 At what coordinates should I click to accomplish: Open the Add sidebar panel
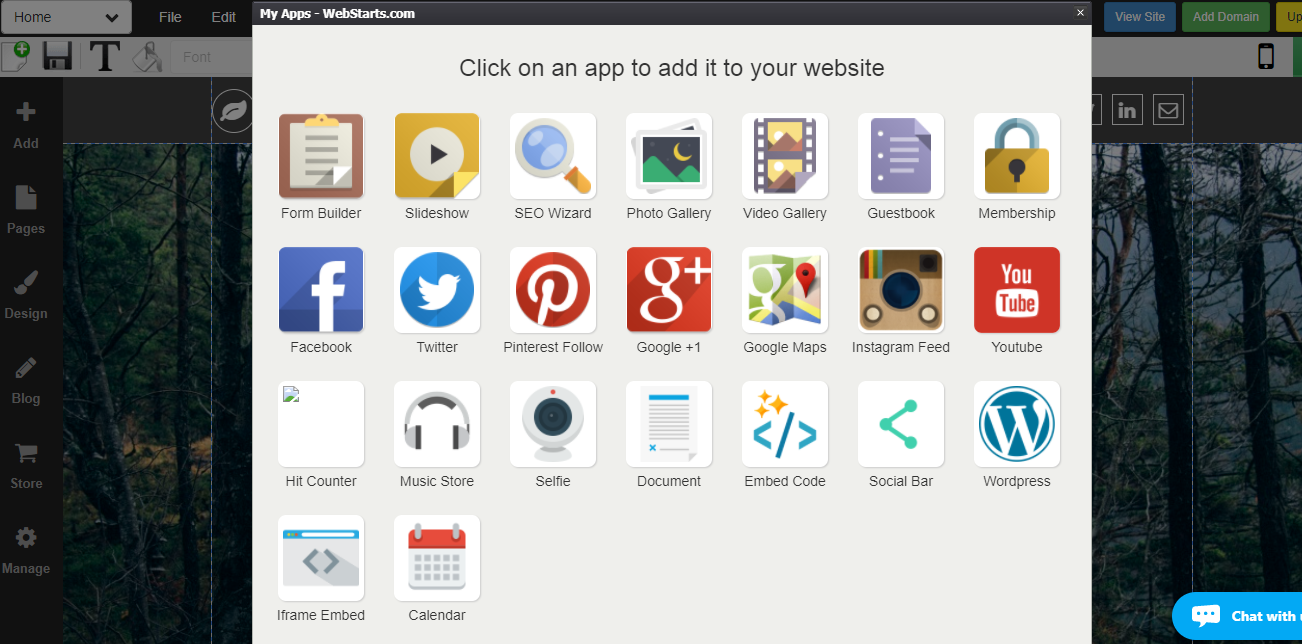coord(26,126)
